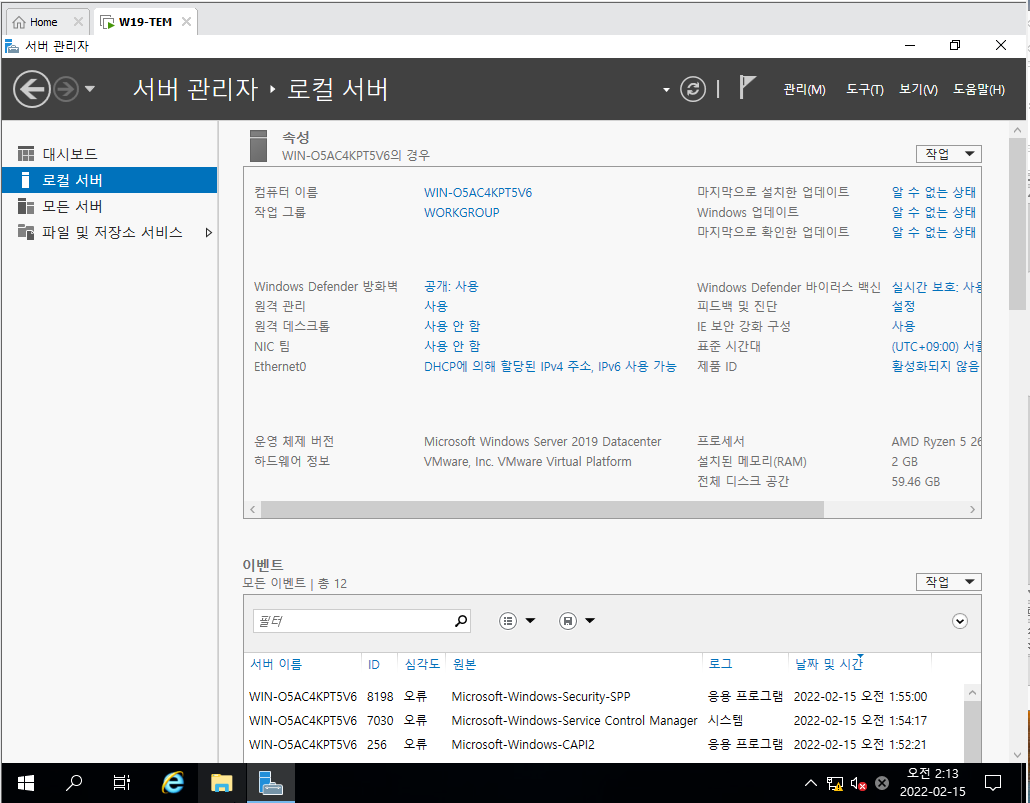This screenshot has height=803, width=1030.
Task: Sort events by 원본 column
Action: (464, 664)
